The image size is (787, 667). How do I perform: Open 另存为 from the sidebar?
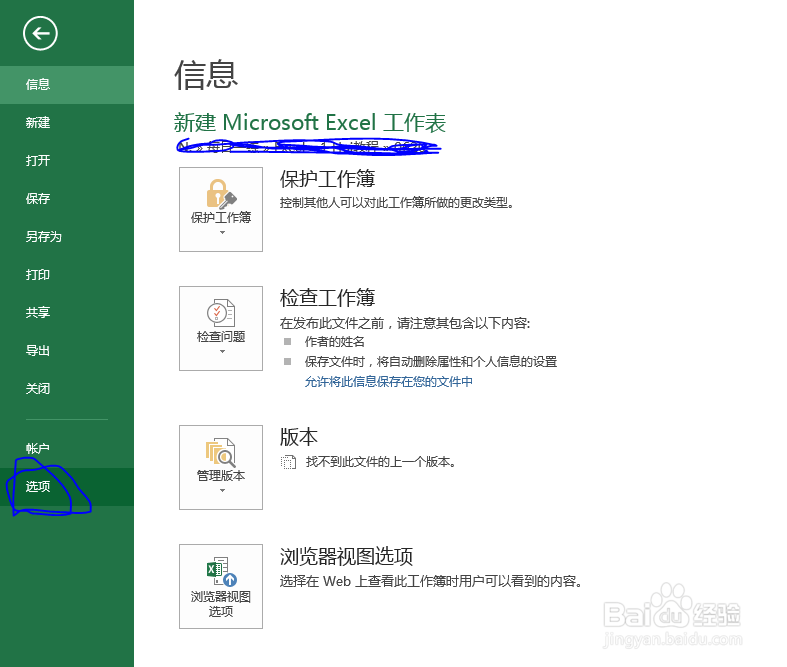tap(67, 236)
